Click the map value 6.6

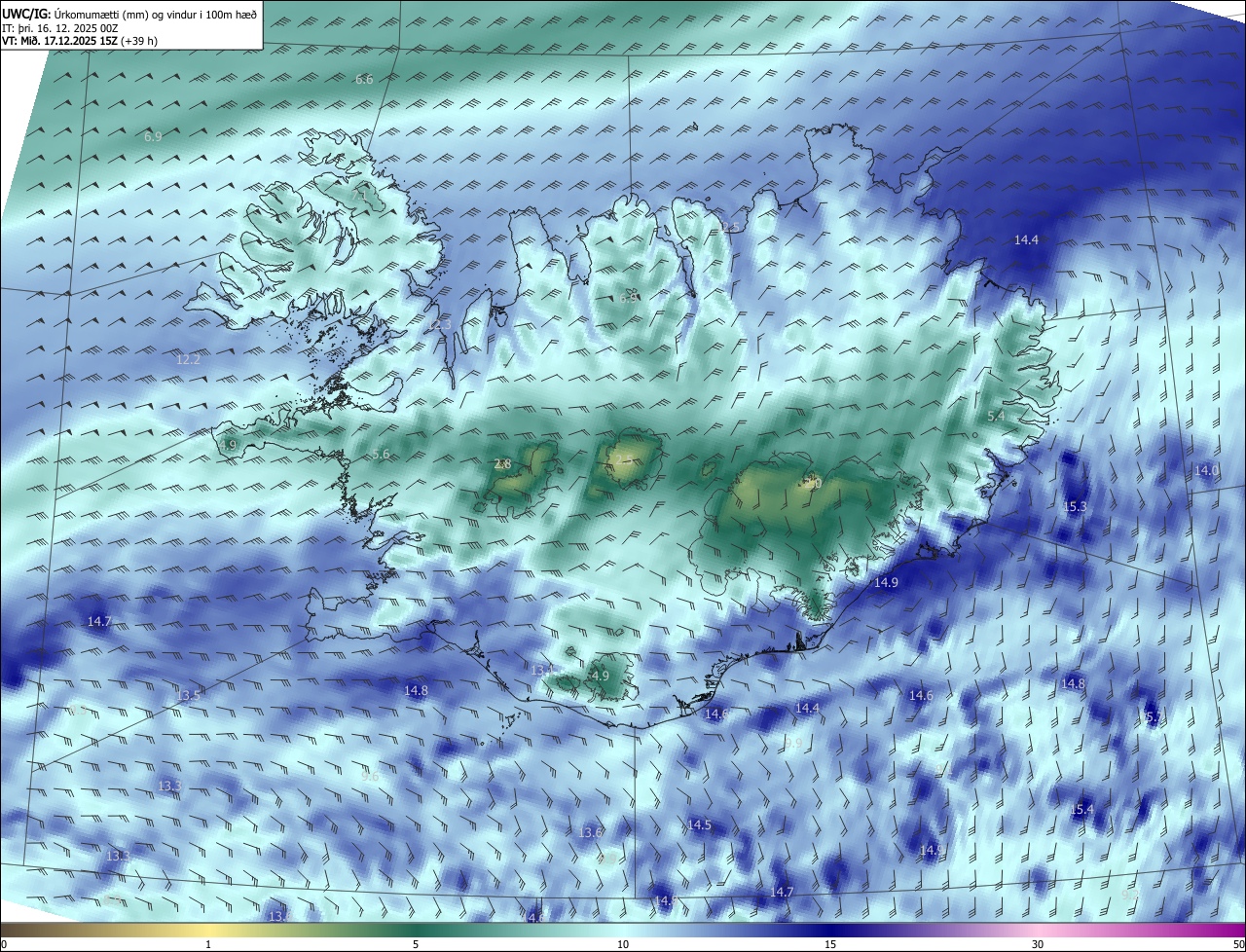[364, 79]
